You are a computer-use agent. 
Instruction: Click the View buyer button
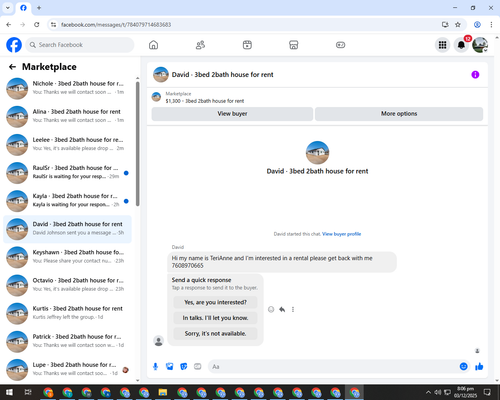pos(232,114)
